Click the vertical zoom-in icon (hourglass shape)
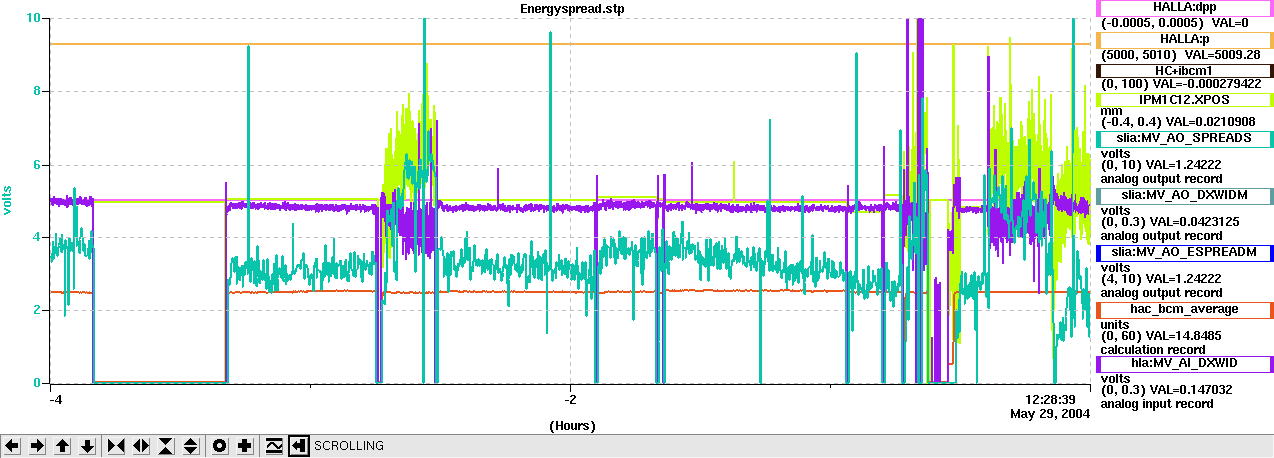This screenshot has height=458, width=1274. coord(166,446)
